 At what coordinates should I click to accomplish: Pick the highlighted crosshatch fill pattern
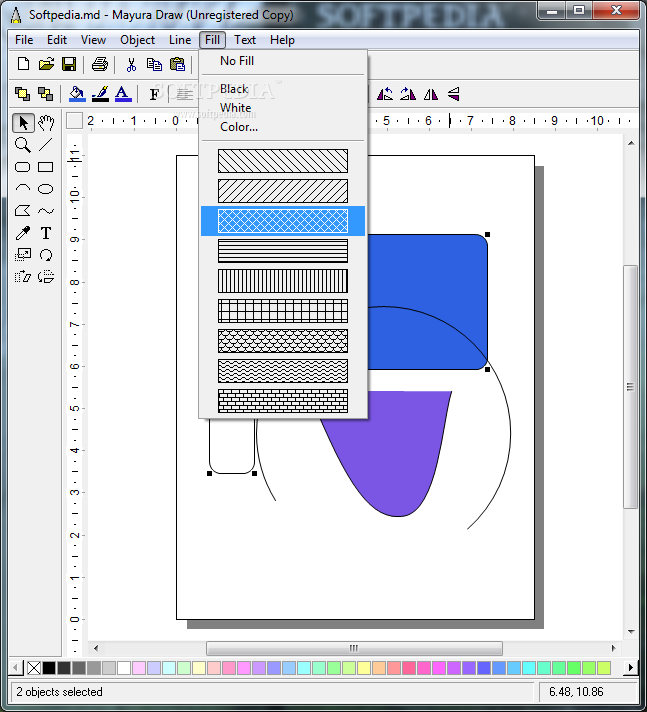(283, 221)
